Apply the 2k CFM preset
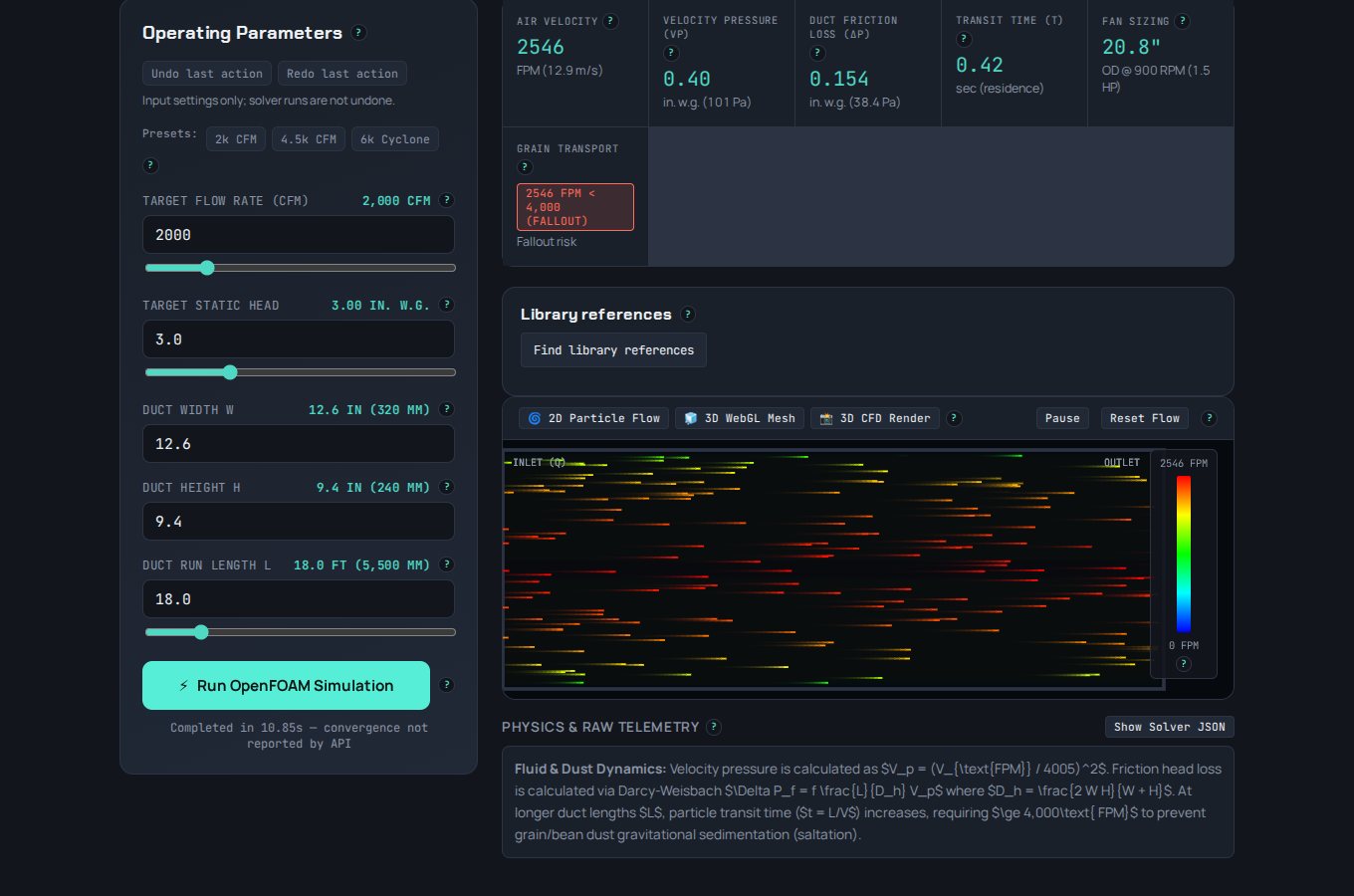 (x=236, y=139)
